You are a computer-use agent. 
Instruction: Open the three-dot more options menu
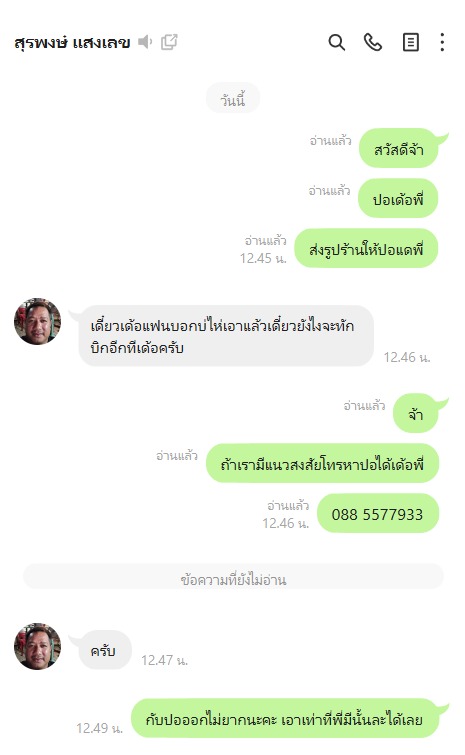442,42
